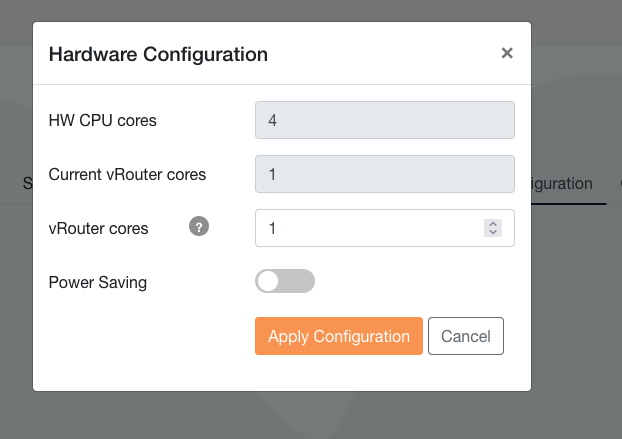Viewport: 622px width, 439px height.
Task: Click the Apply Configuration button
Action: tap(339, 336)
